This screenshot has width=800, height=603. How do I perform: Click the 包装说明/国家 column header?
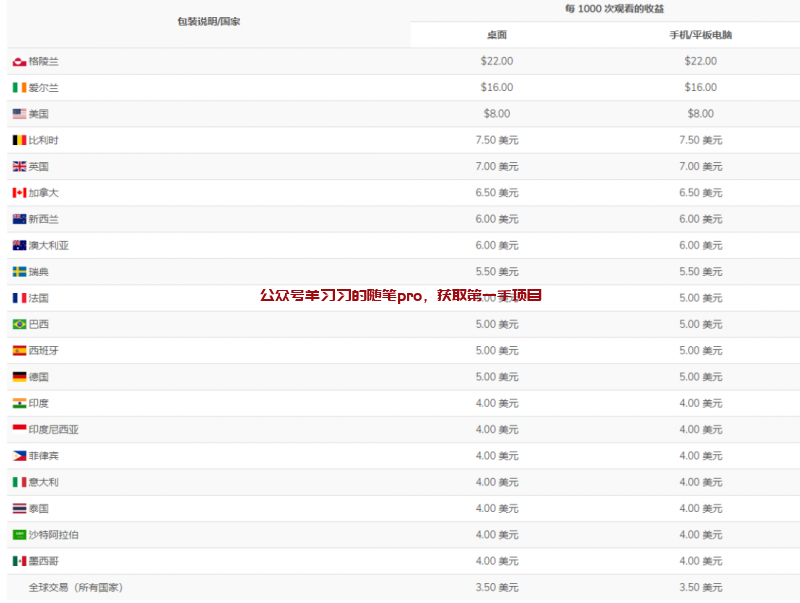(208, 21)
